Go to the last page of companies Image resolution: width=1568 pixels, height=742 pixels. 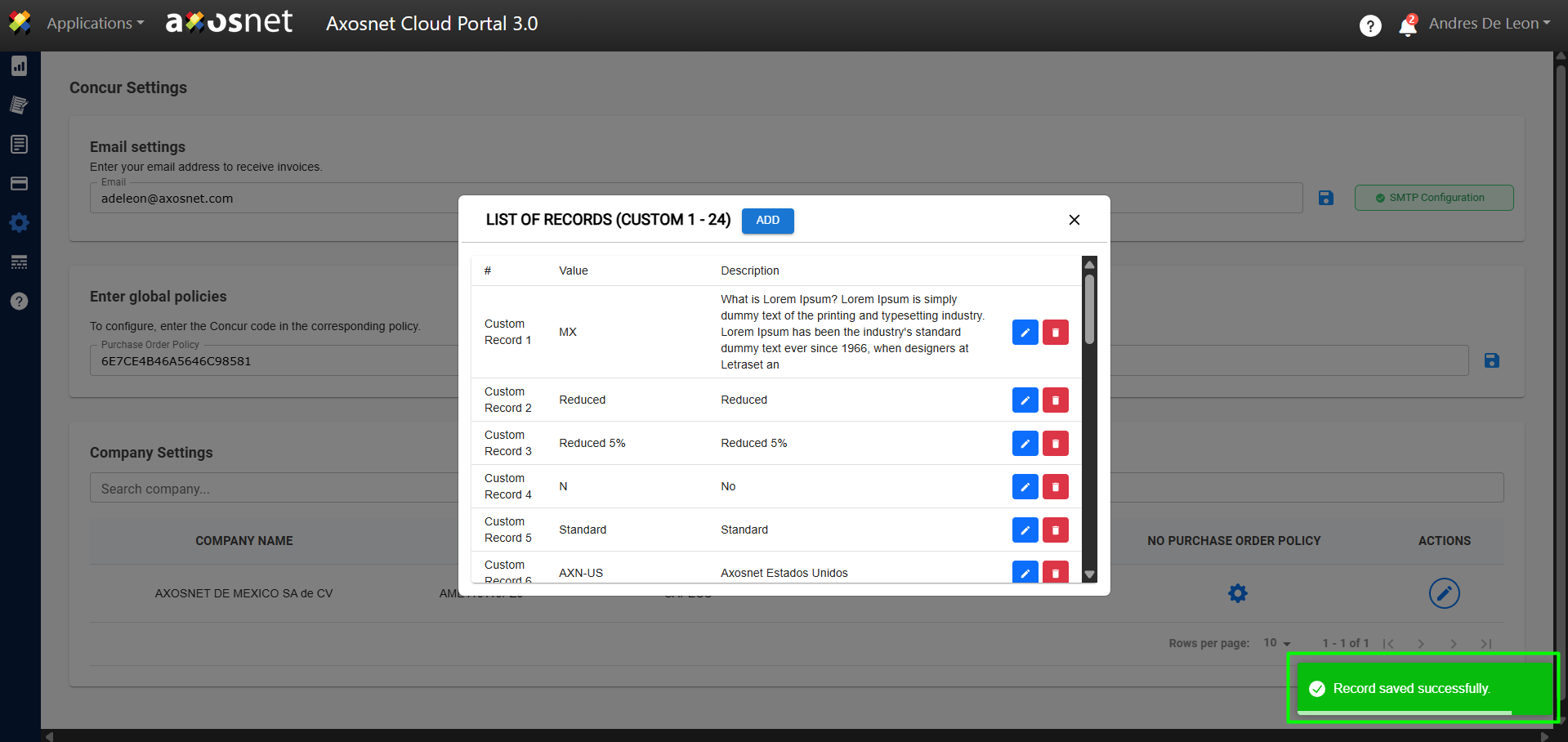point(1486,644)
